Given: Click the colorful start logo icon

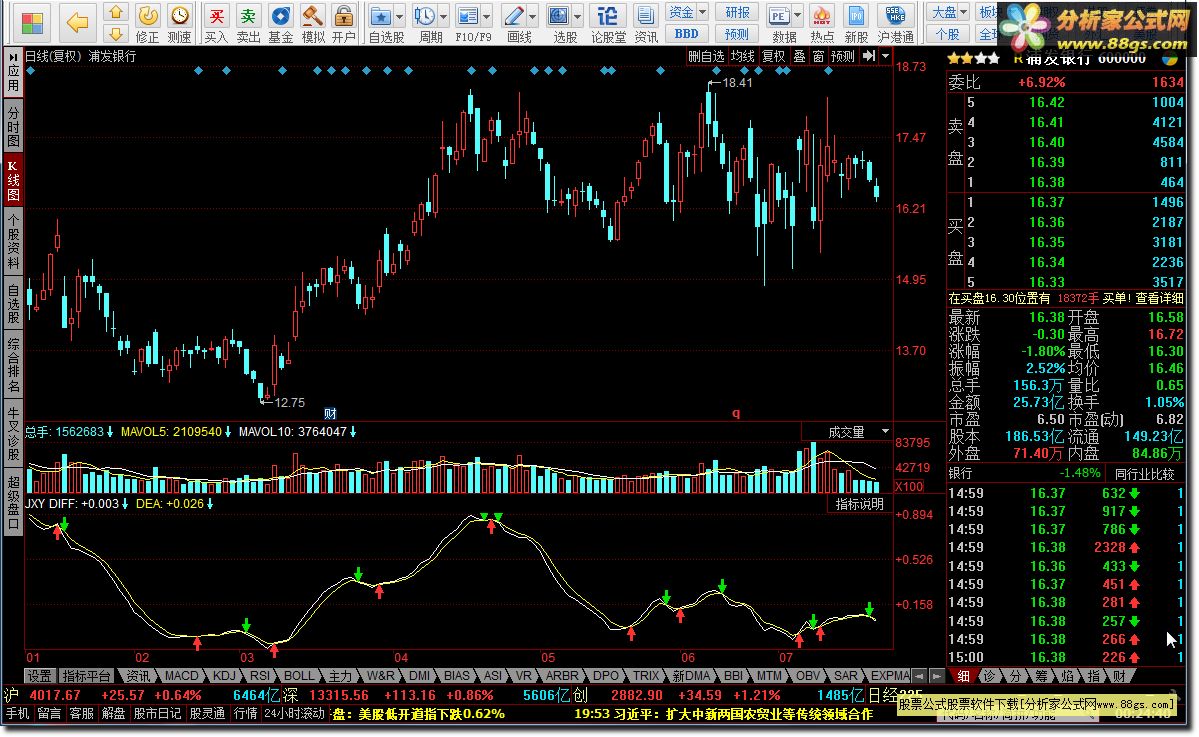Looking at the screenshot, I should (32, 23).
